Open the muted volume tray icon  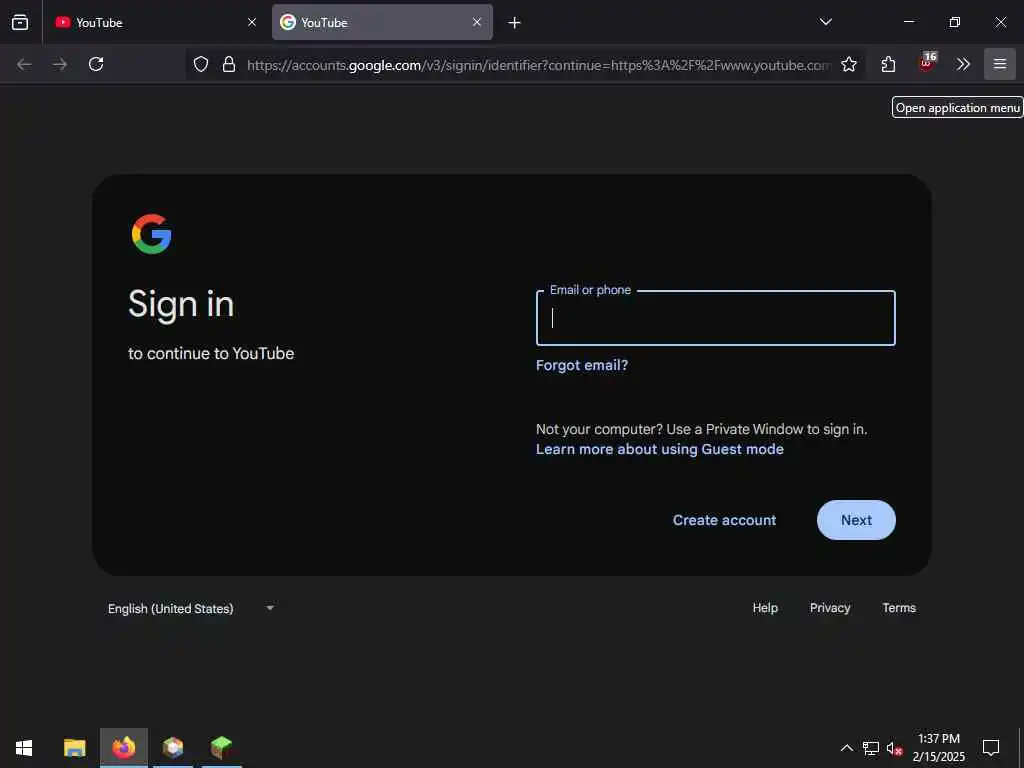894,748
